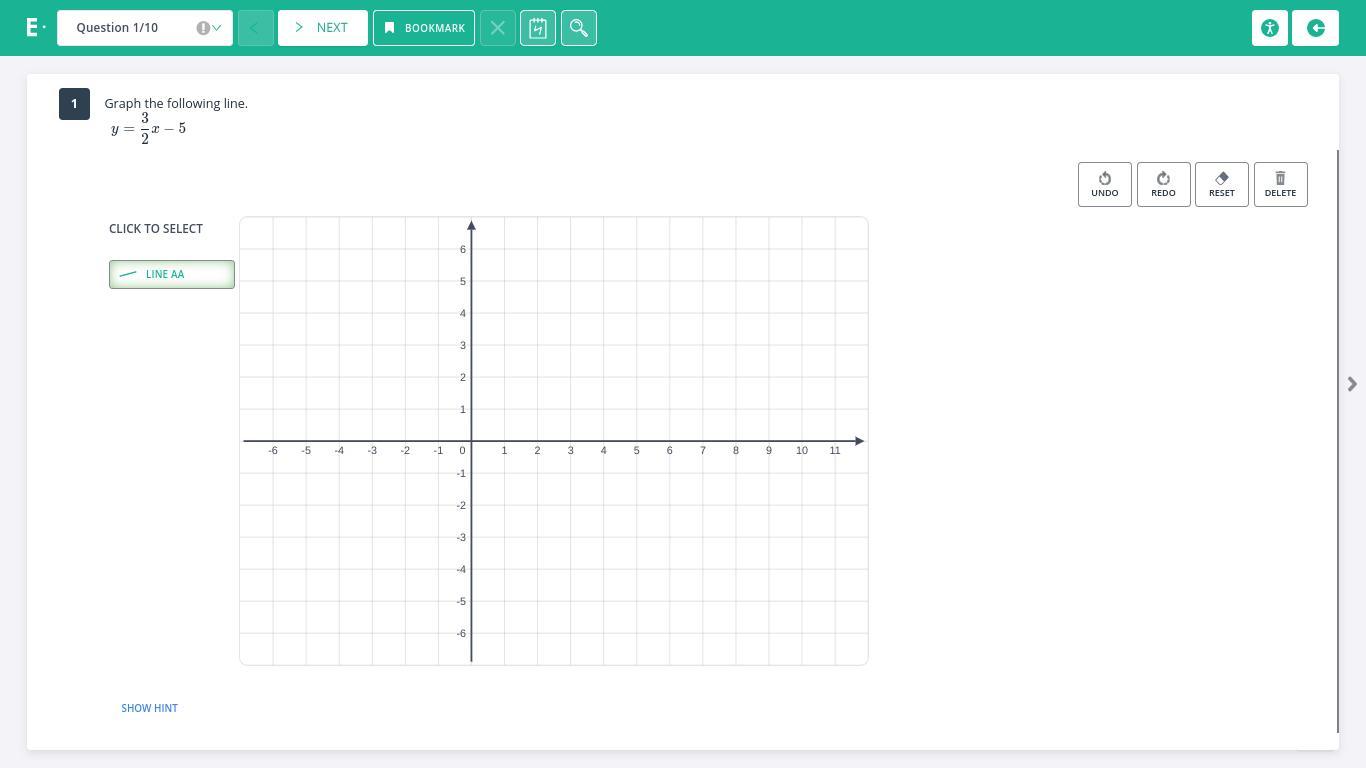The width and height of the screenshot is (1366, 768).
Task: Open the accessibility options icon
Action: point(1270,28)
